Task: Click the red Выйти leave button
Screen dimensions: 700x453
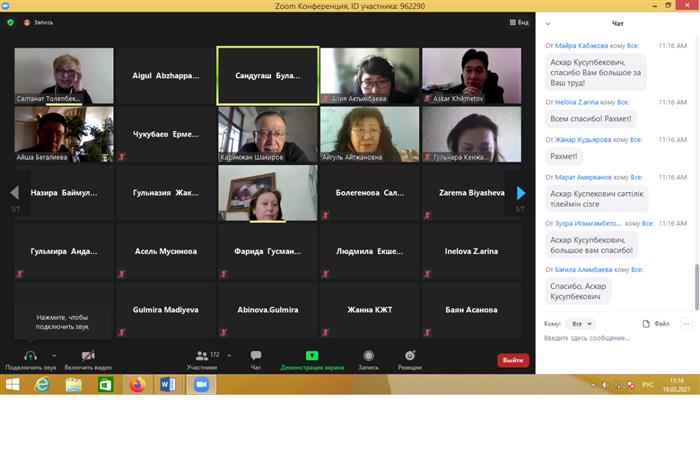Action: 513,360
